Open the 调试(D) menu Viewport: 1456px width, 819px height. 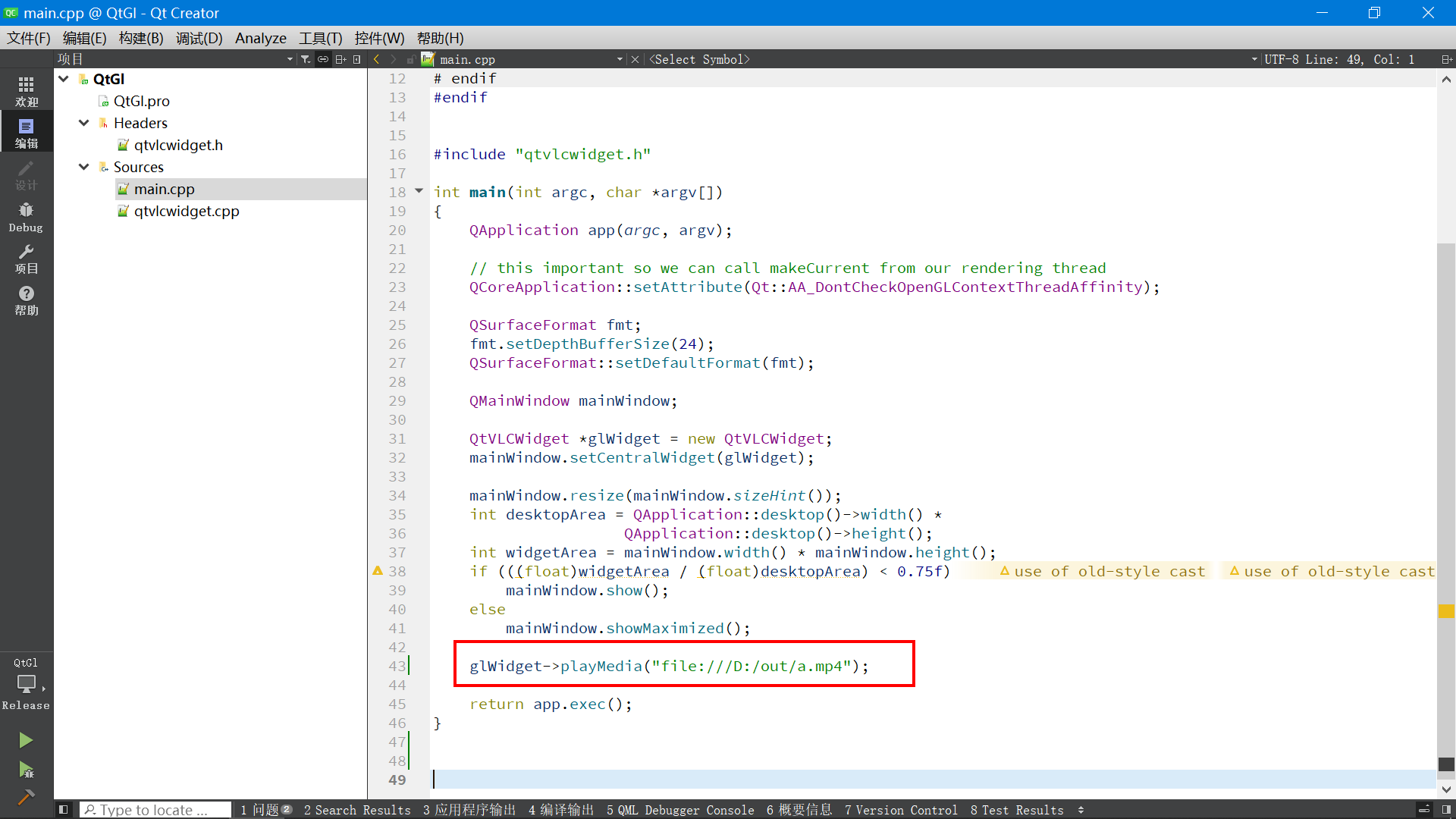pyautogui.click(x=198, y=38)
